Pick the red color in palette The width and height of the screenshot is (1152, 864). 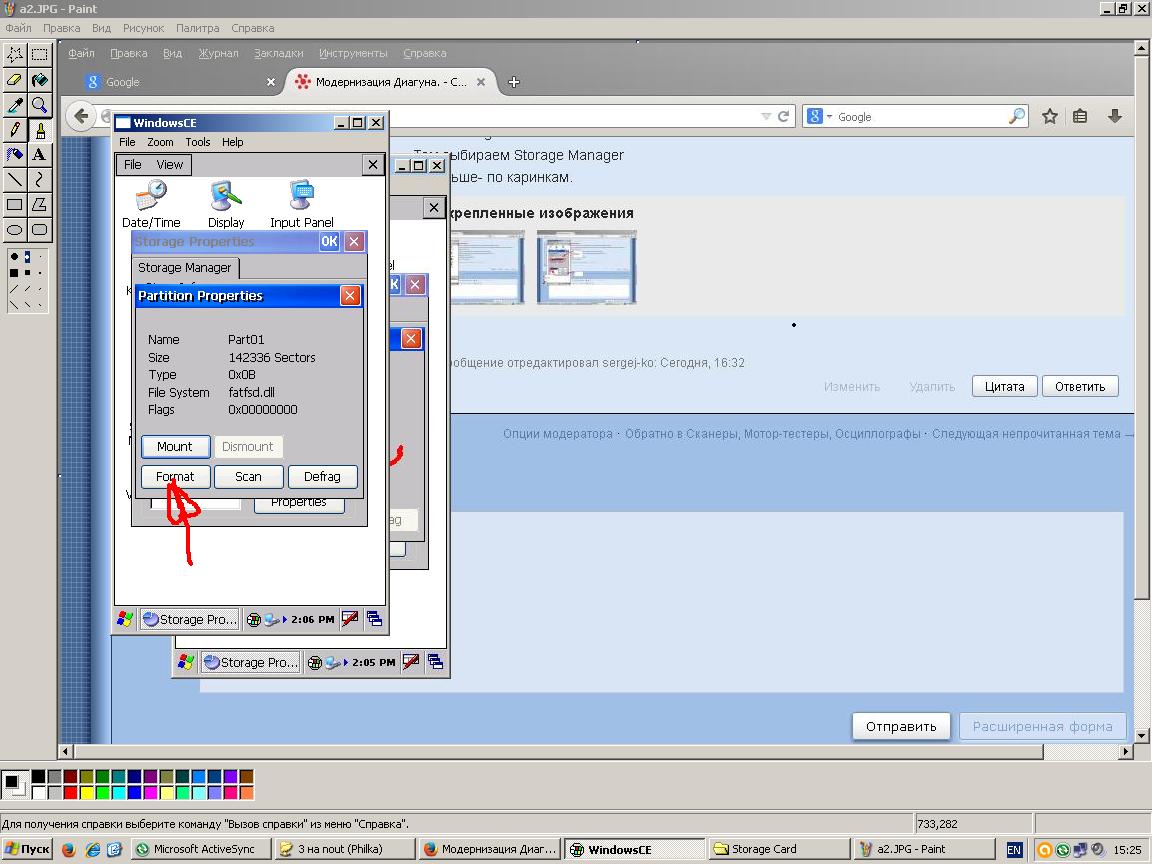70,793
